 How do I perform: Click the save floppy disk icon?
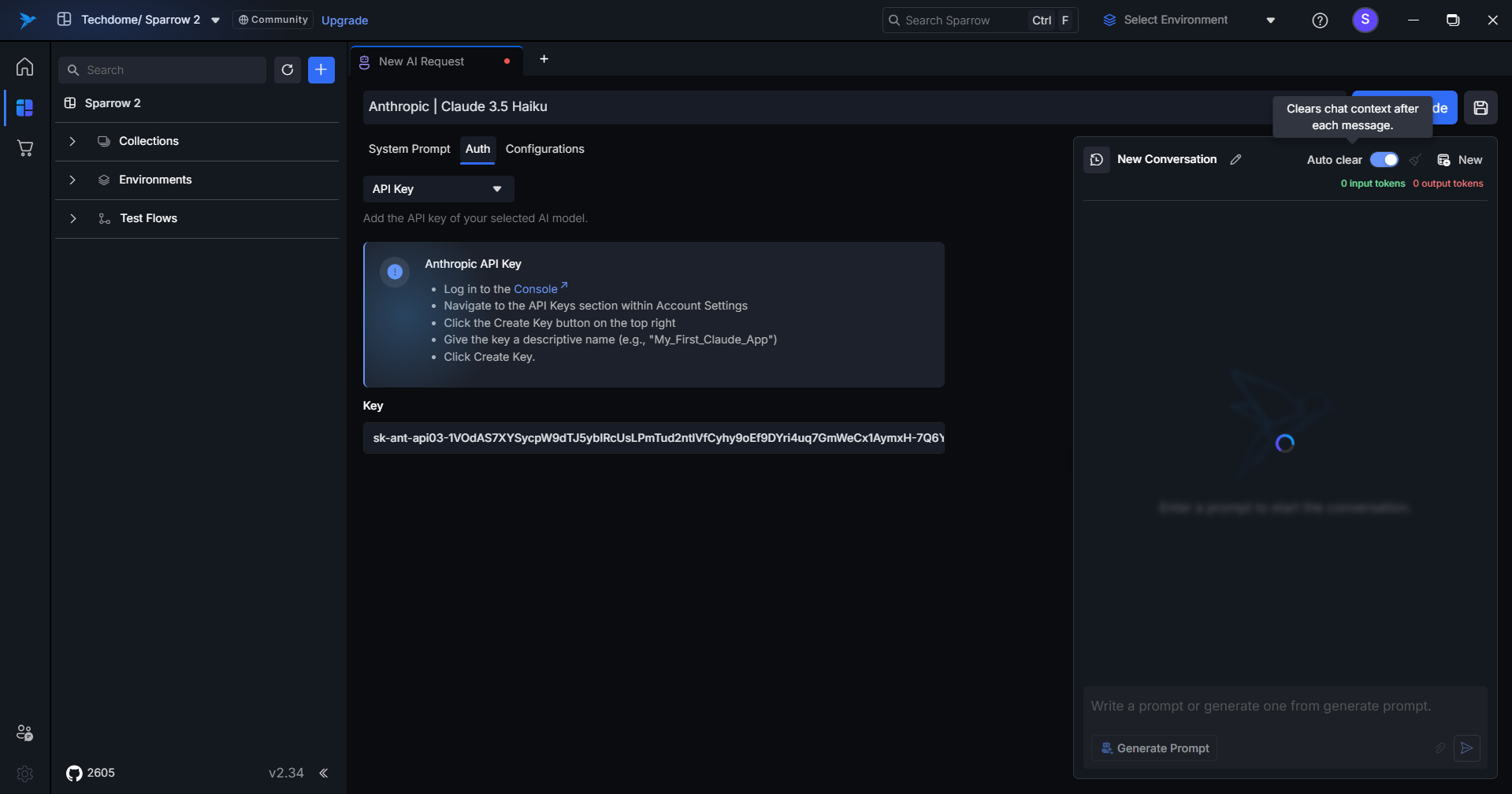pos(1480,108)
